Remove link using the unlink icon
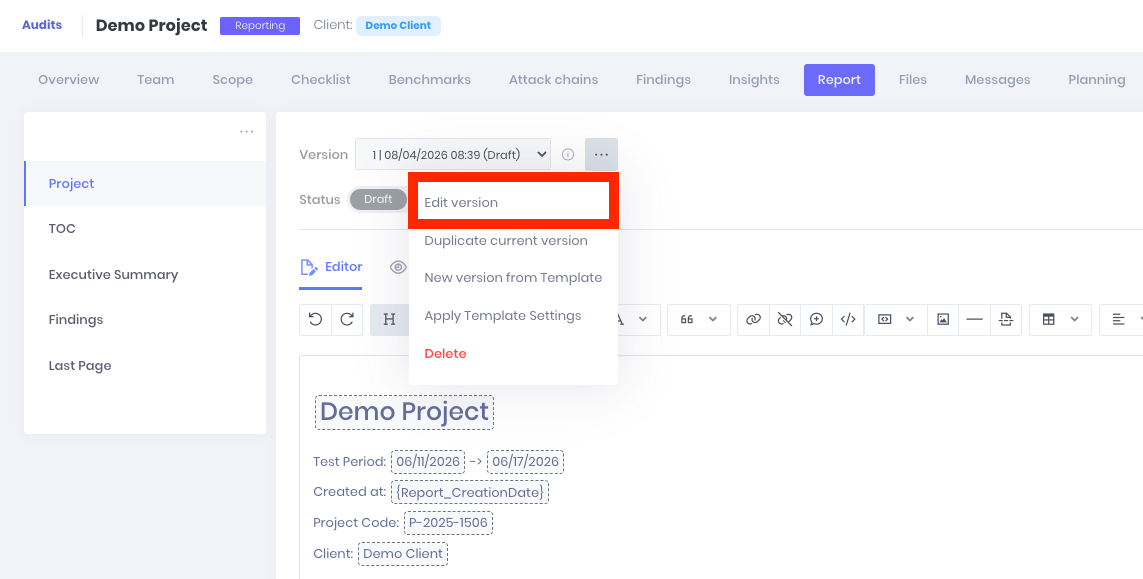This screenshot has height=579, width=1143. coord(785,319)
